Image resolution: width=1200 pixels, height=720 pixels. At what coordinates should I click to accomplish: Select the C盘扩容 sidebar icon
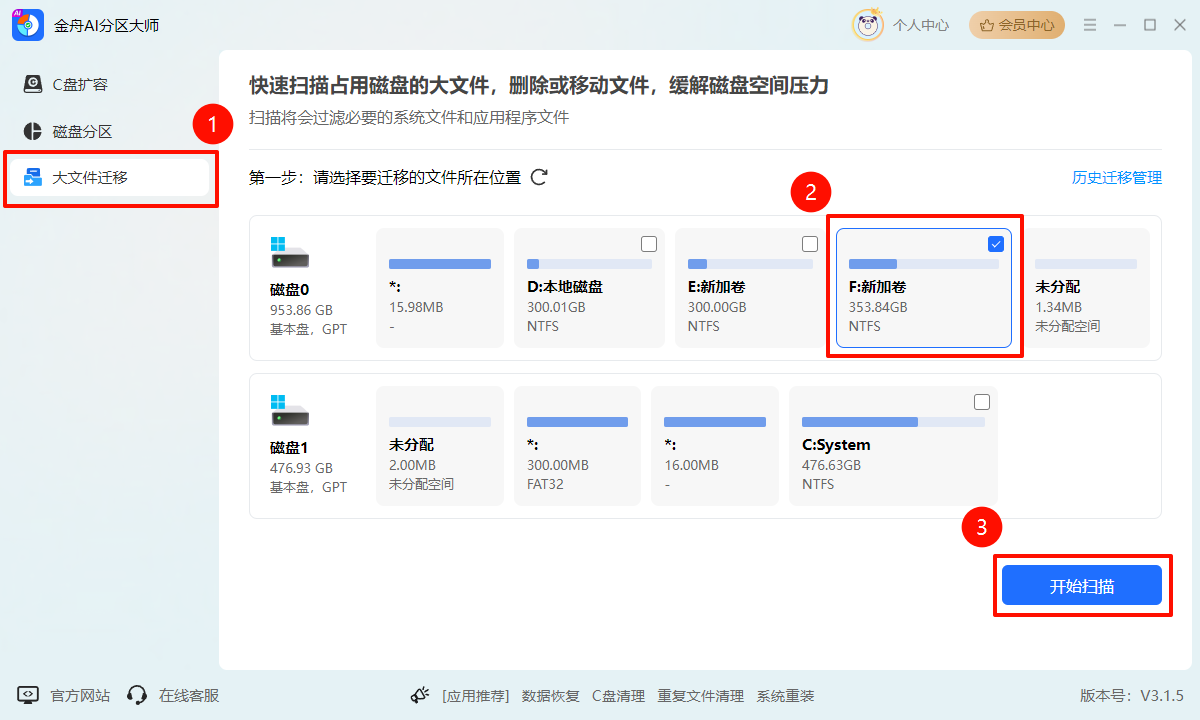pos(33,84)
